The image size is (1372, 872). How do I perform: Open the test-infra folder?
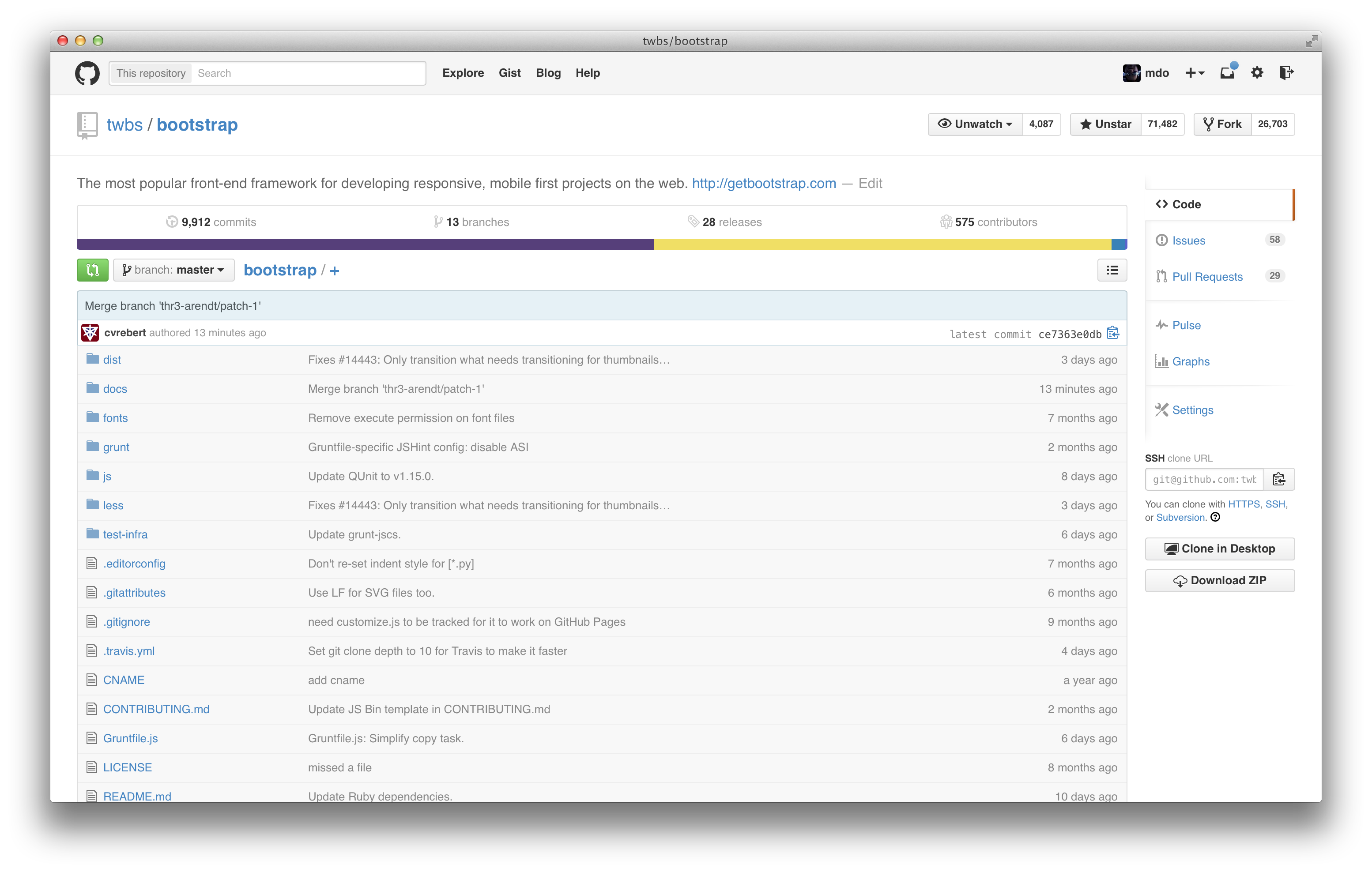coord(125,534)
